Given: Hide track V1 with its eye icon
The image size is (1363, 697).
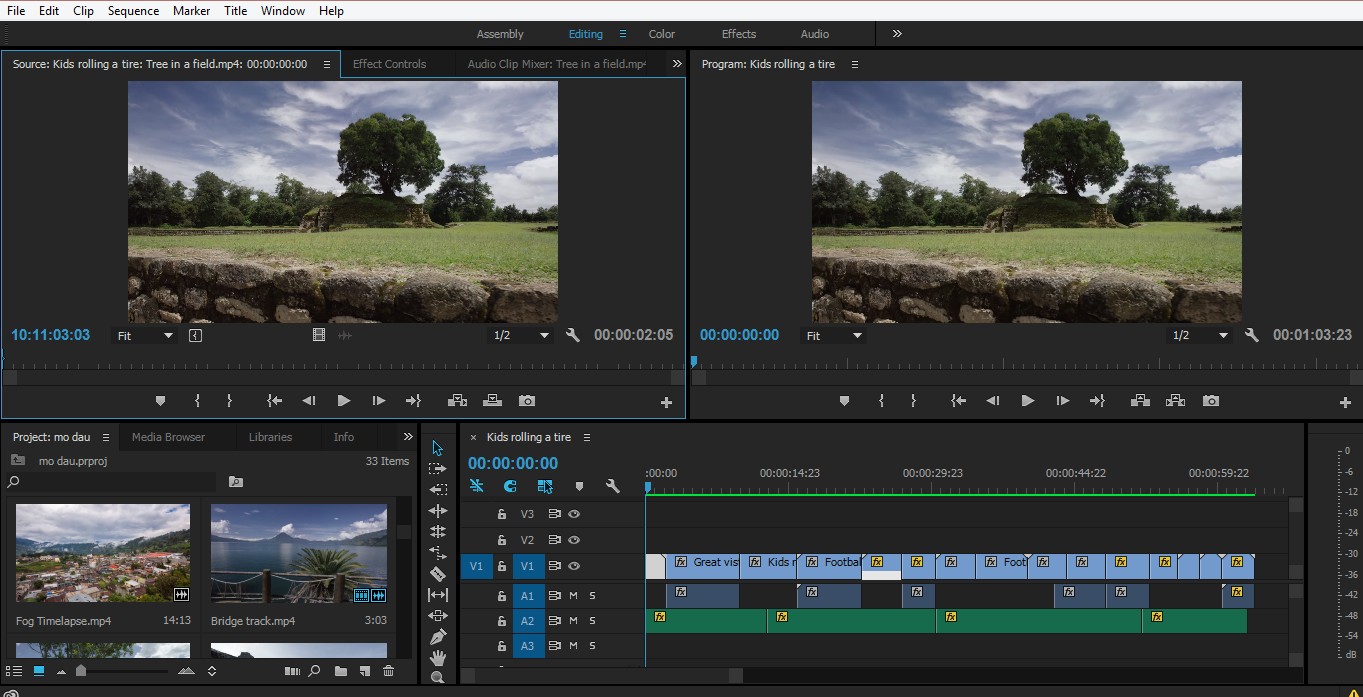Looking at the screenshot, I should click(574, 566).
